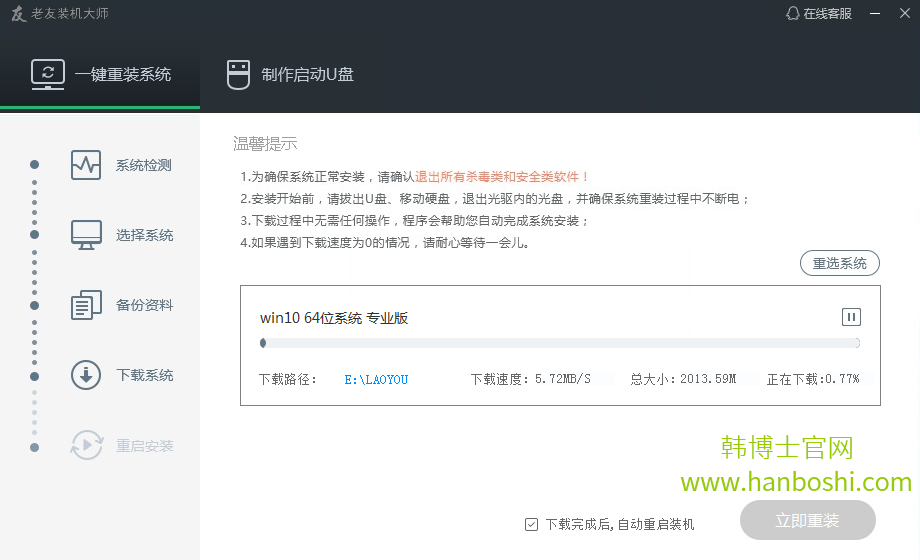
Task: Click the 在线客服 QQ penguin icon
Action: click(x=794, y=13)
